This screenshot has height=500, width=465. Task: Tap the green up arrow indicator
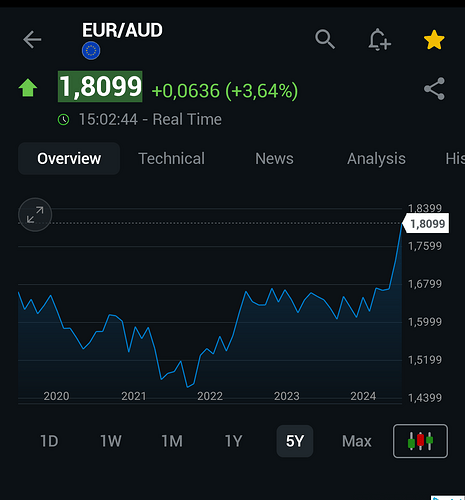pyautogui.click(x=28, y=88)
